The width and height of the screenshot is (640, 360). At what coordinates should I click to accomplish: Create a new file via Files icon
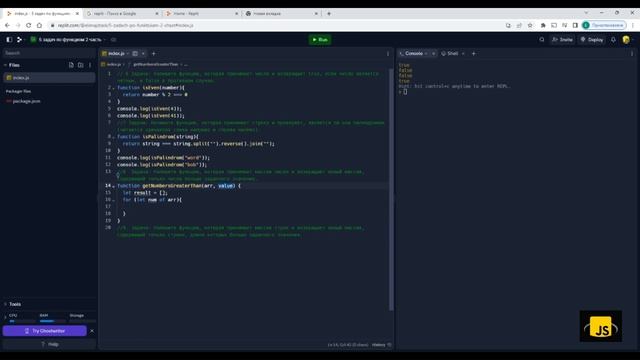click(x=71, y=65)
